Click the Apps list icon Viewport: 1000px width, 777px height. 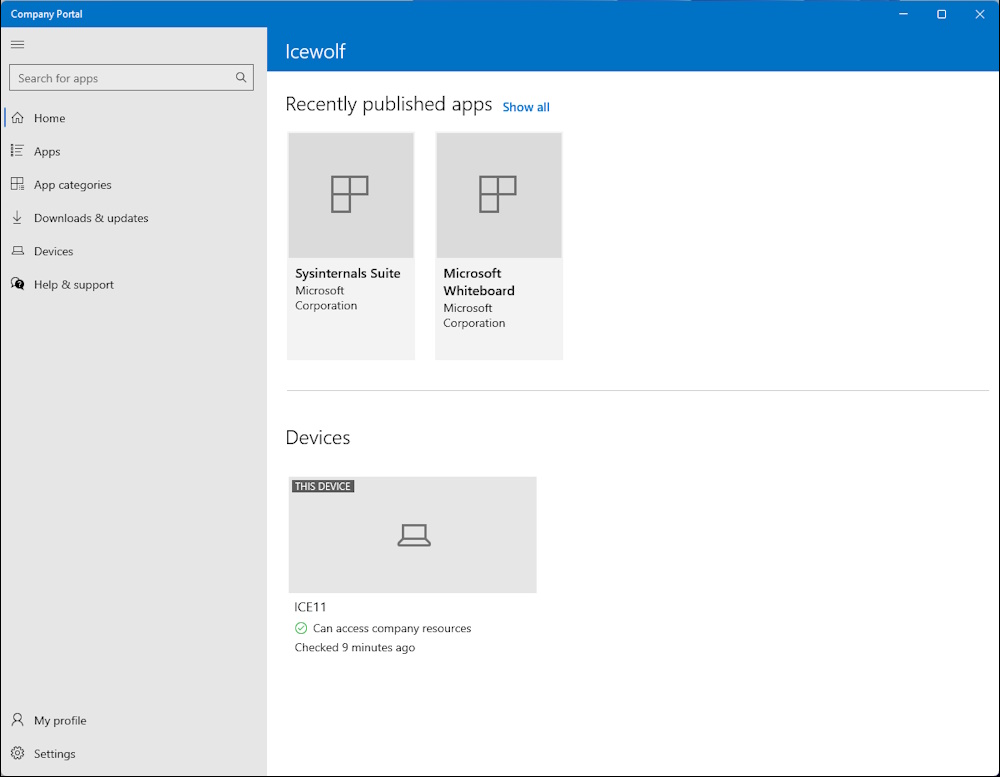(x=18, y=151)
